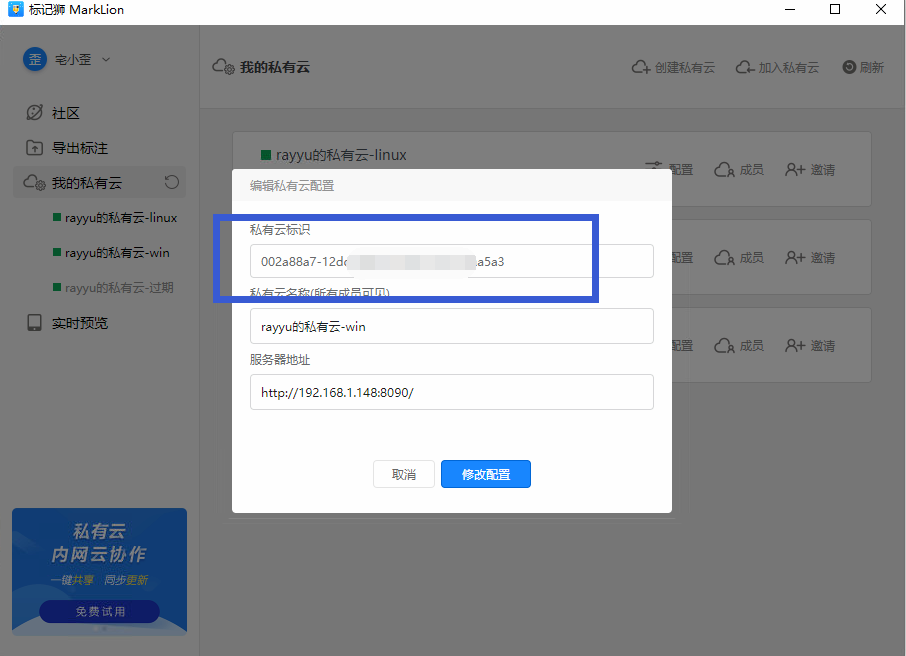This screenshot has width=906, height=656.
Task: Click the 服务器地址 field with http://192.168.1.148:8090/
Action: click(452, 392)
